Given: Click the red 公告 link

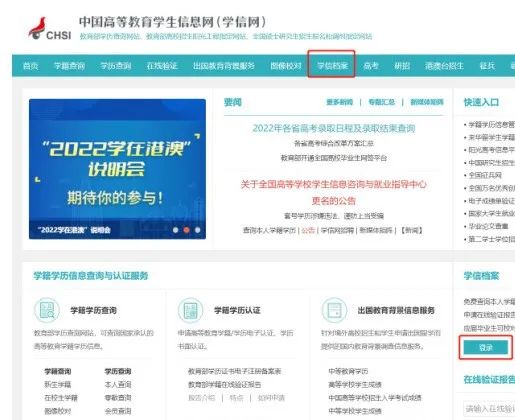Looking at the screenshot, I should tap(308, 230).
